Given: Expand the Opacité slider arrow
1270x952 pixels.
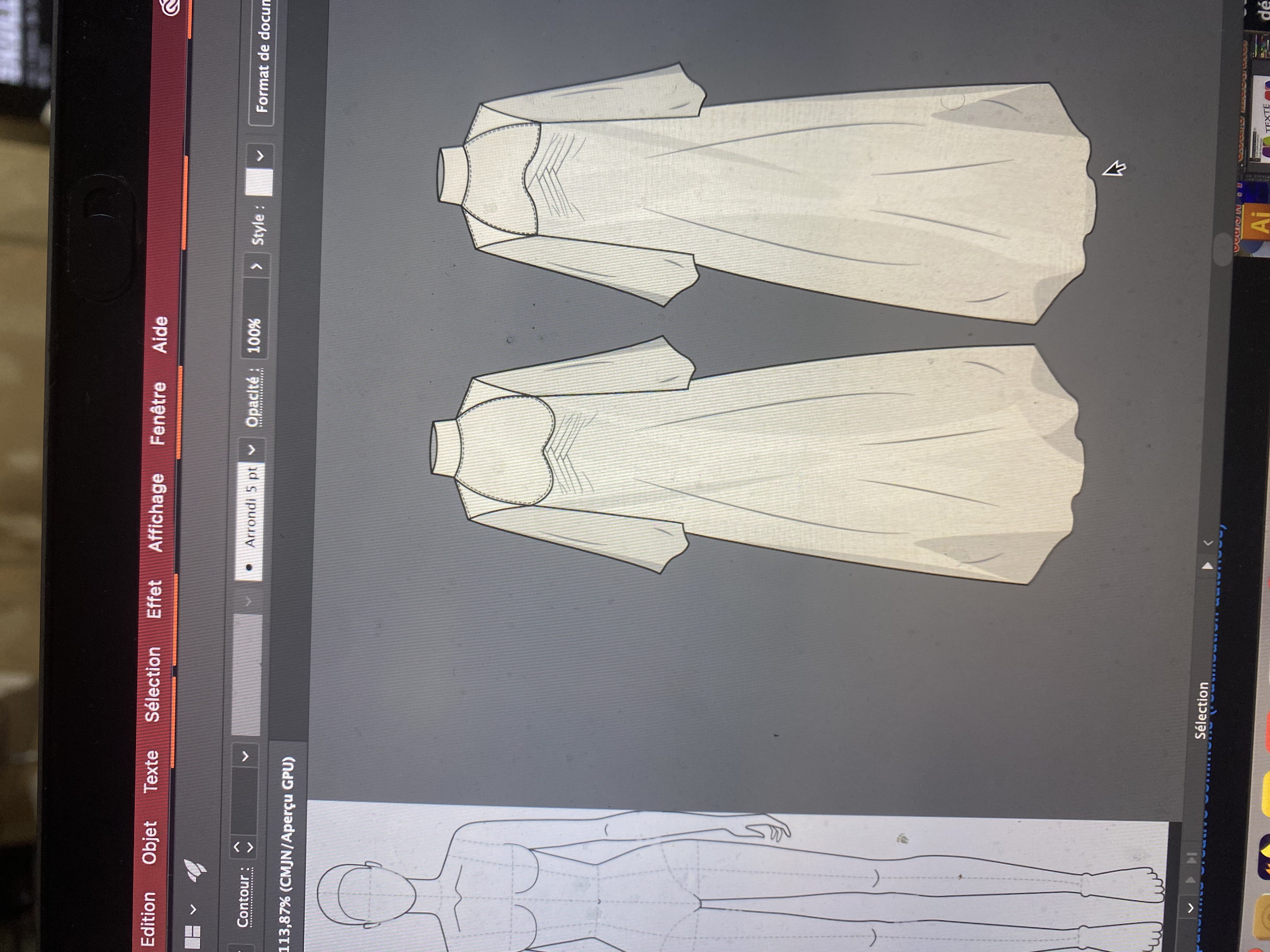Looking at the screenshot, I should pos(257,266).
